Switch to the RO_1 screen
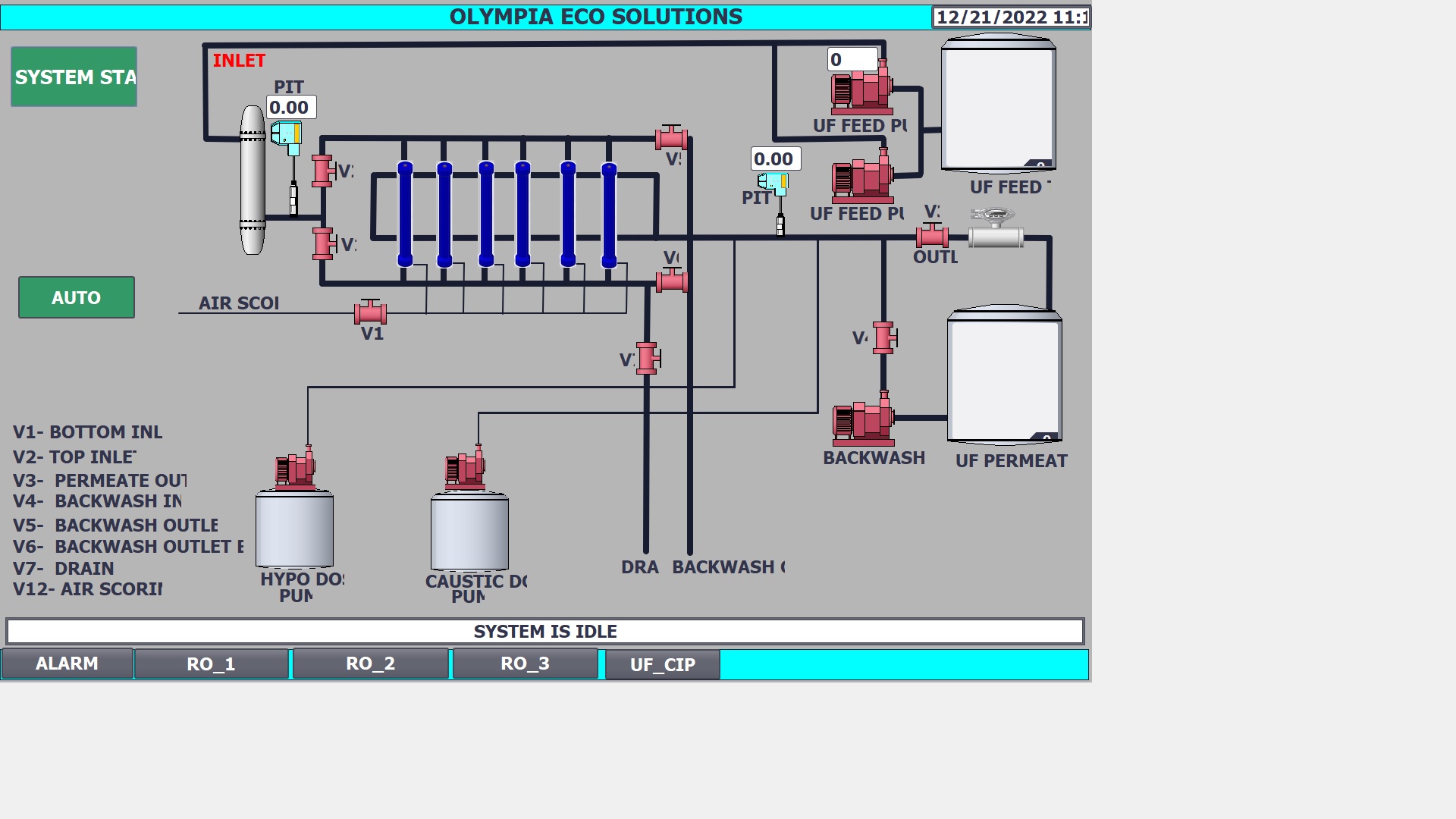 tap(211, 664)
